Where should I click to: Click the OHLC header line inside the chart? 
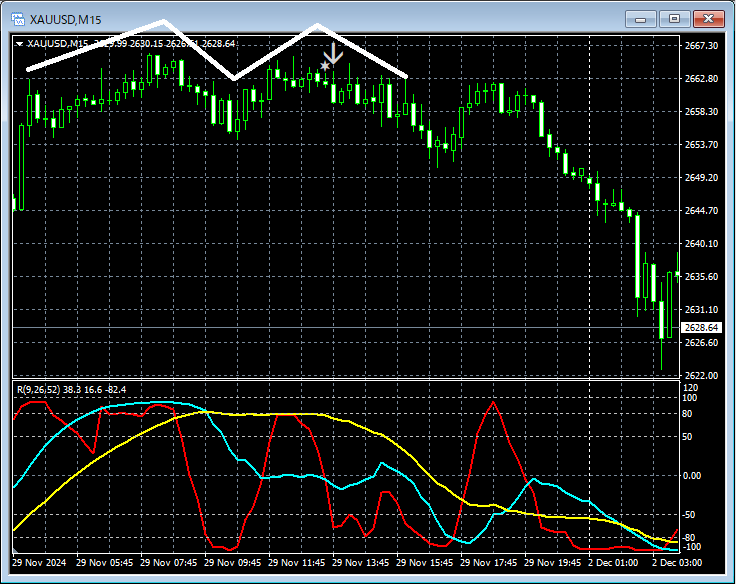(x=131, y=44)
